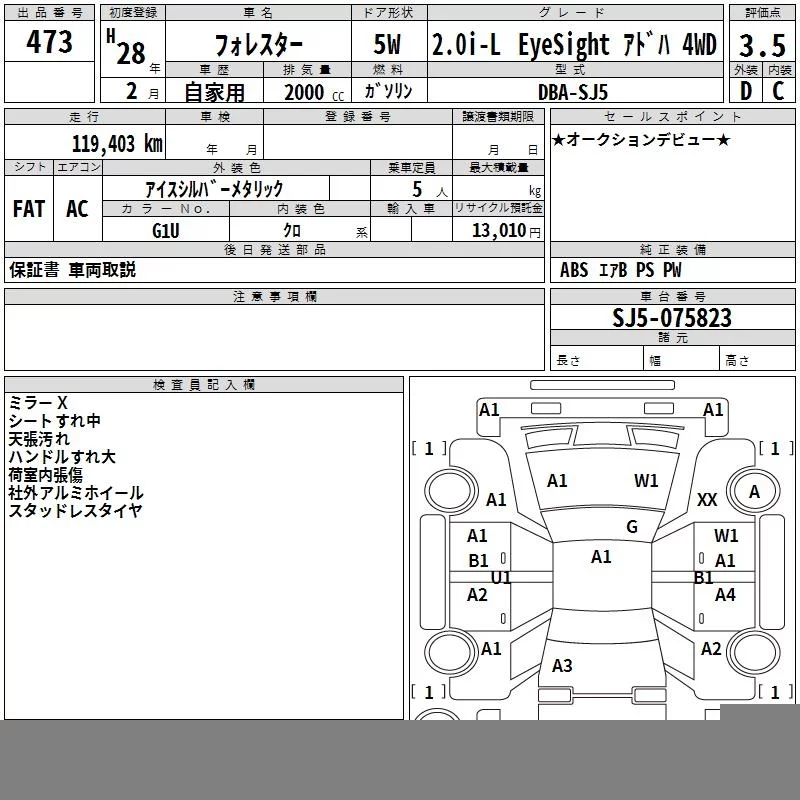Click the "高さ" dimension label
The width and height of the screenshot is (800, 800).
[737, 361]
